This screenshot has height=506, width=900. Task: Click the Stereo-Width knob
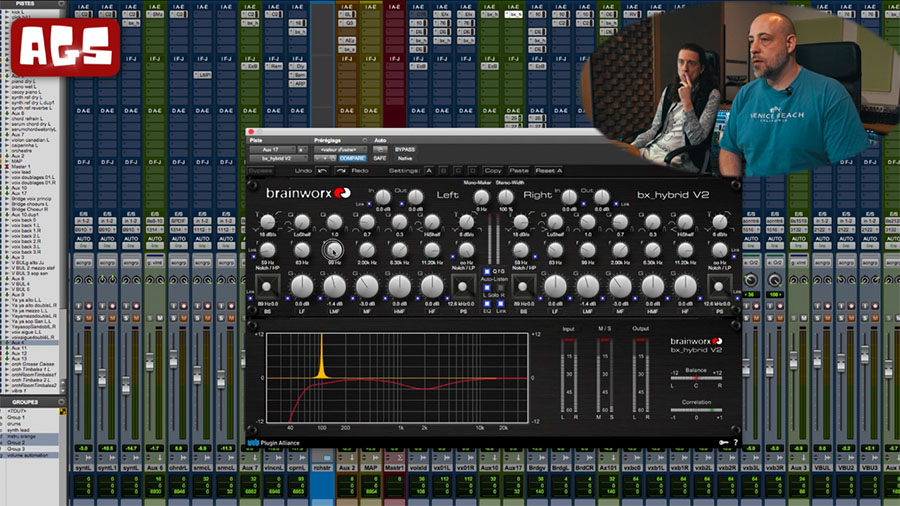506,197
